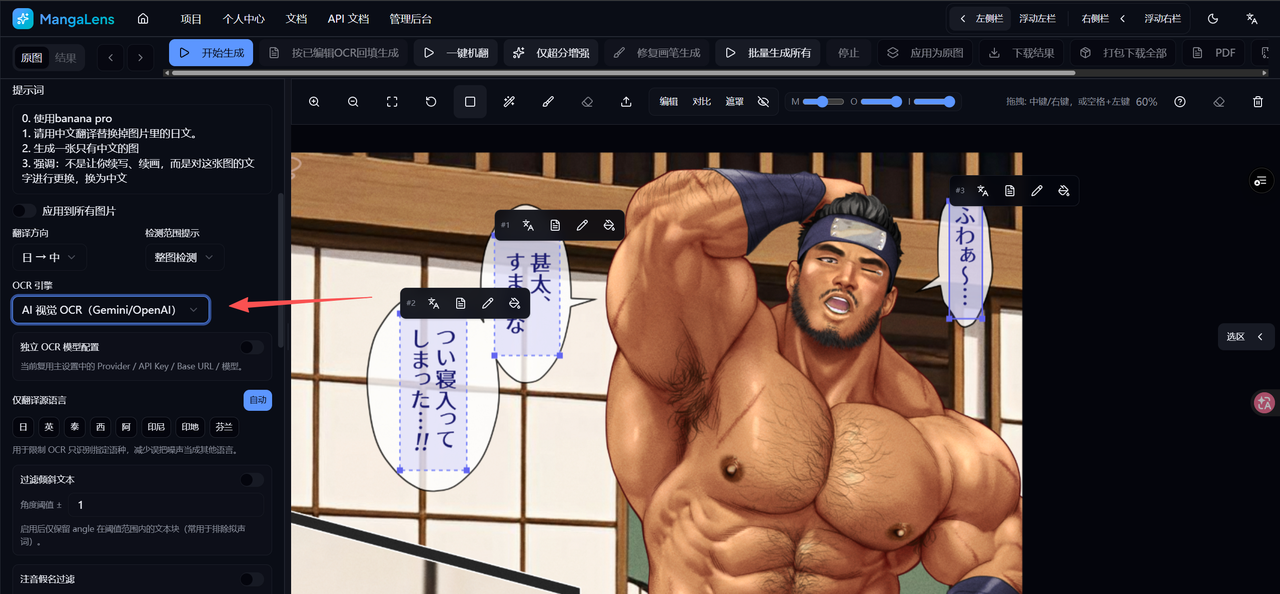Open 管理后台 menu item

coord(411,19)
